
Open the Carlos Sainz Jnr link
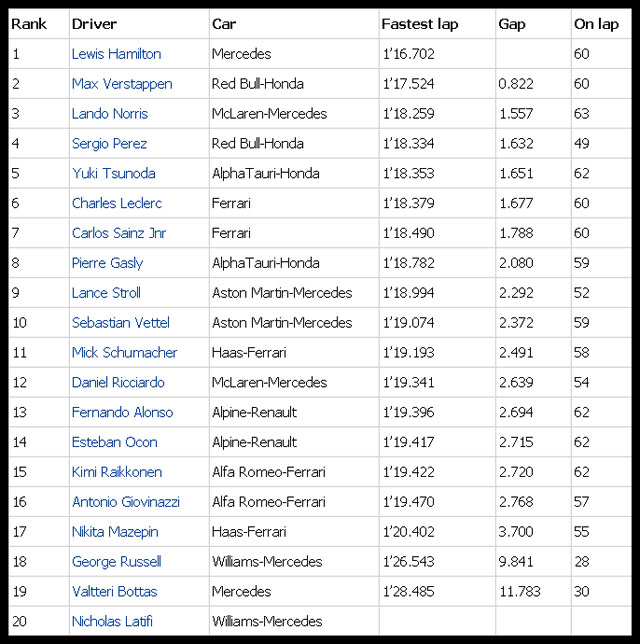121,233
